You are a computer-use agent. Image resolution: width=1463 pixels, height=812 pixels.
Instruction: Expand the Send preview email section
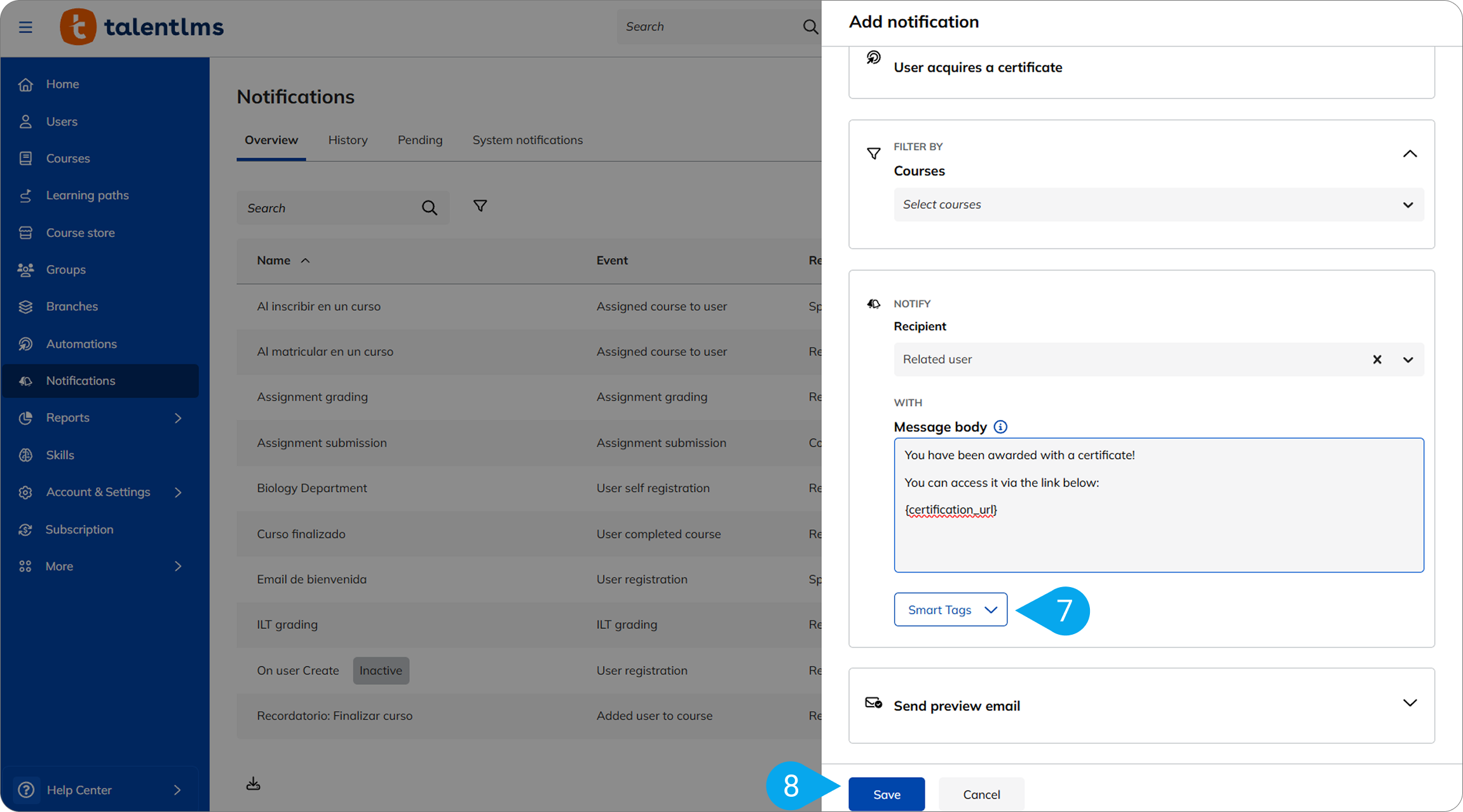[x=1409, y=703]
